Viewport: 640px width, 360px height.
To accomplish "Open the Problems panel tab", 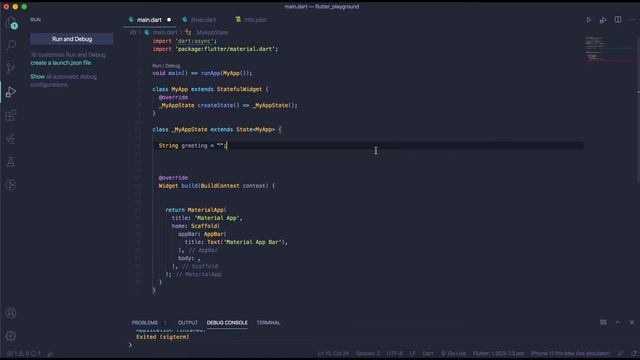I will [144, 323].
